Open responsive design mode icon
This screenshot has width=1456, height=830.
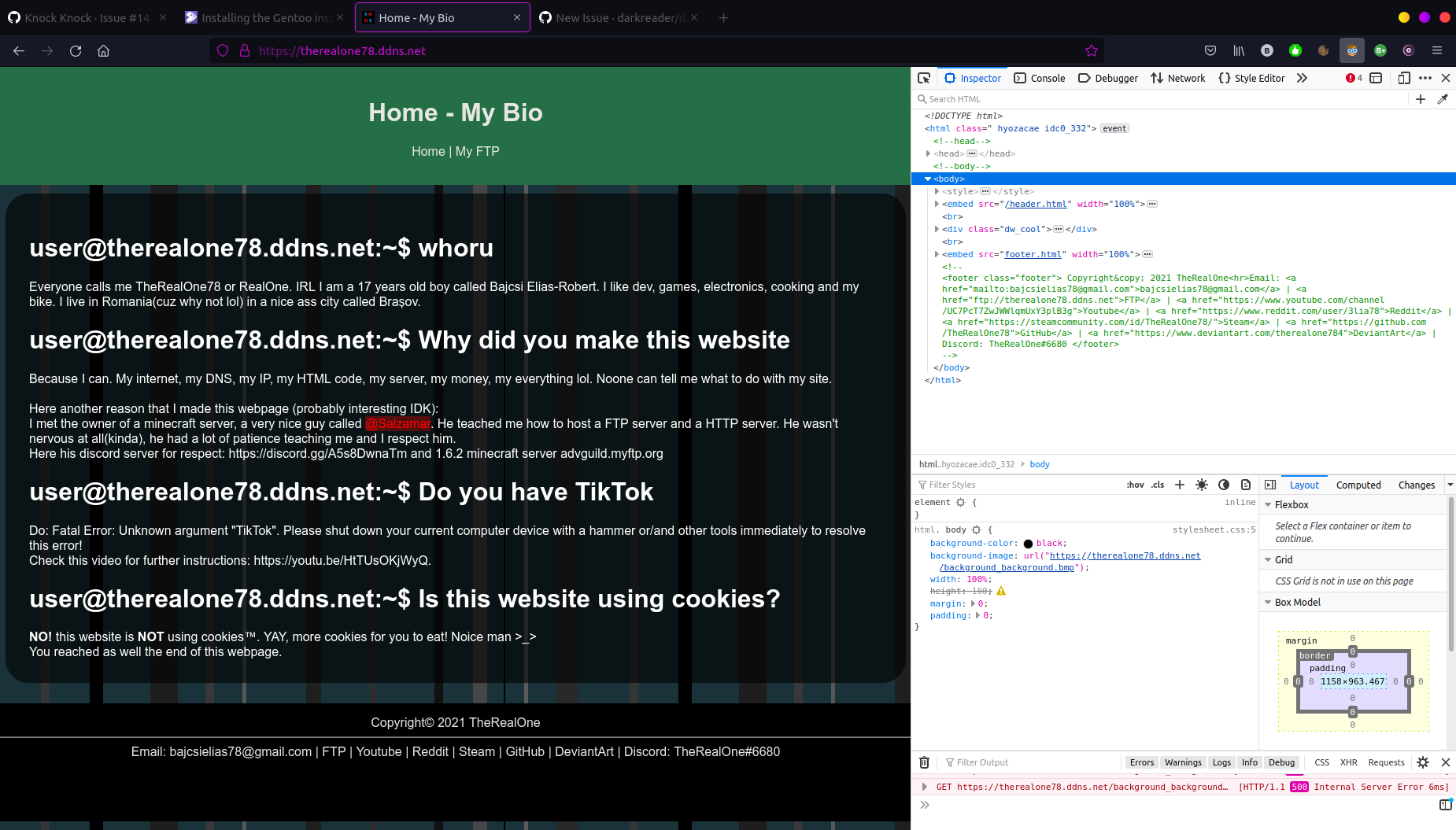click(x=1404, y=78)
